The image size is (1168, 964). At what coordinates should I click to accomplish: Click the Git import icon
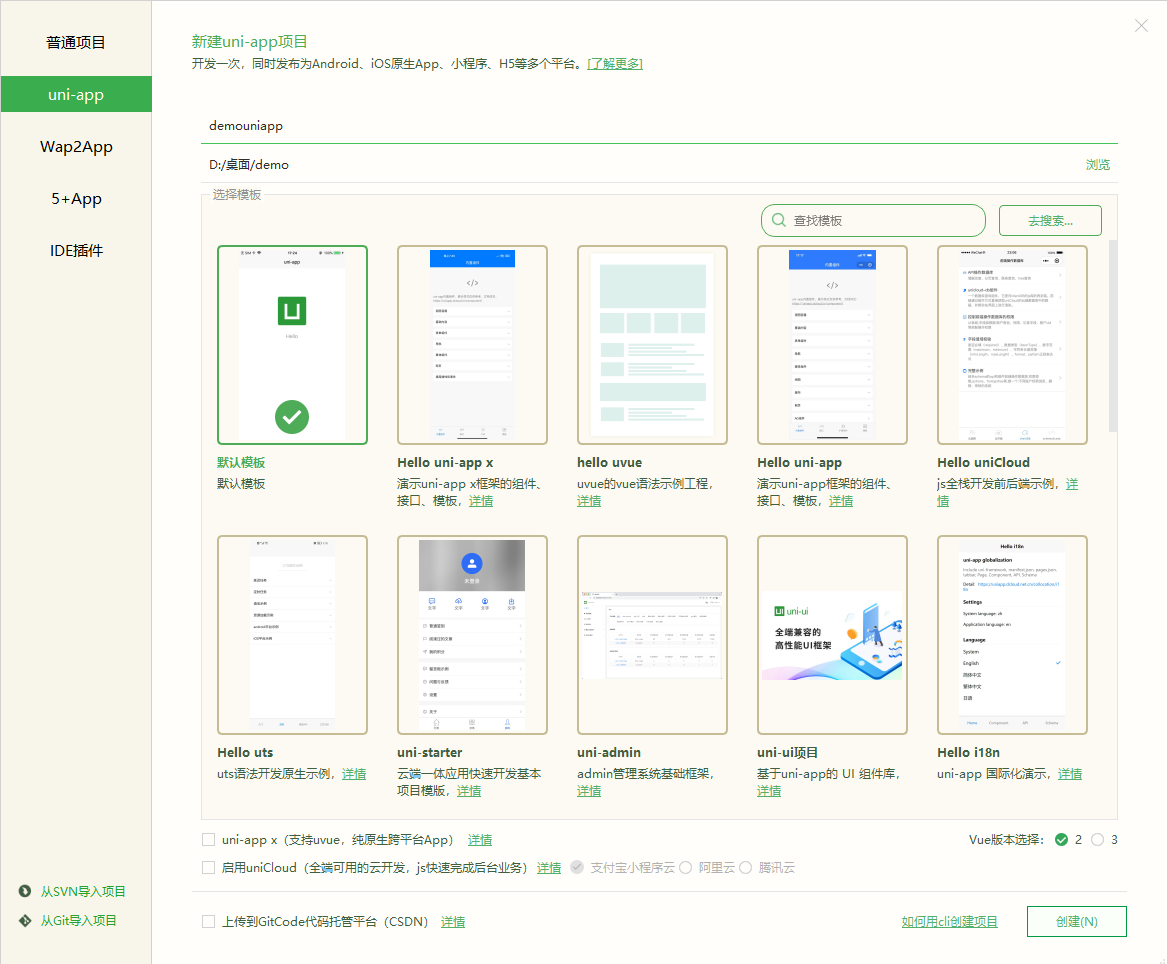[x=25, y=920]
